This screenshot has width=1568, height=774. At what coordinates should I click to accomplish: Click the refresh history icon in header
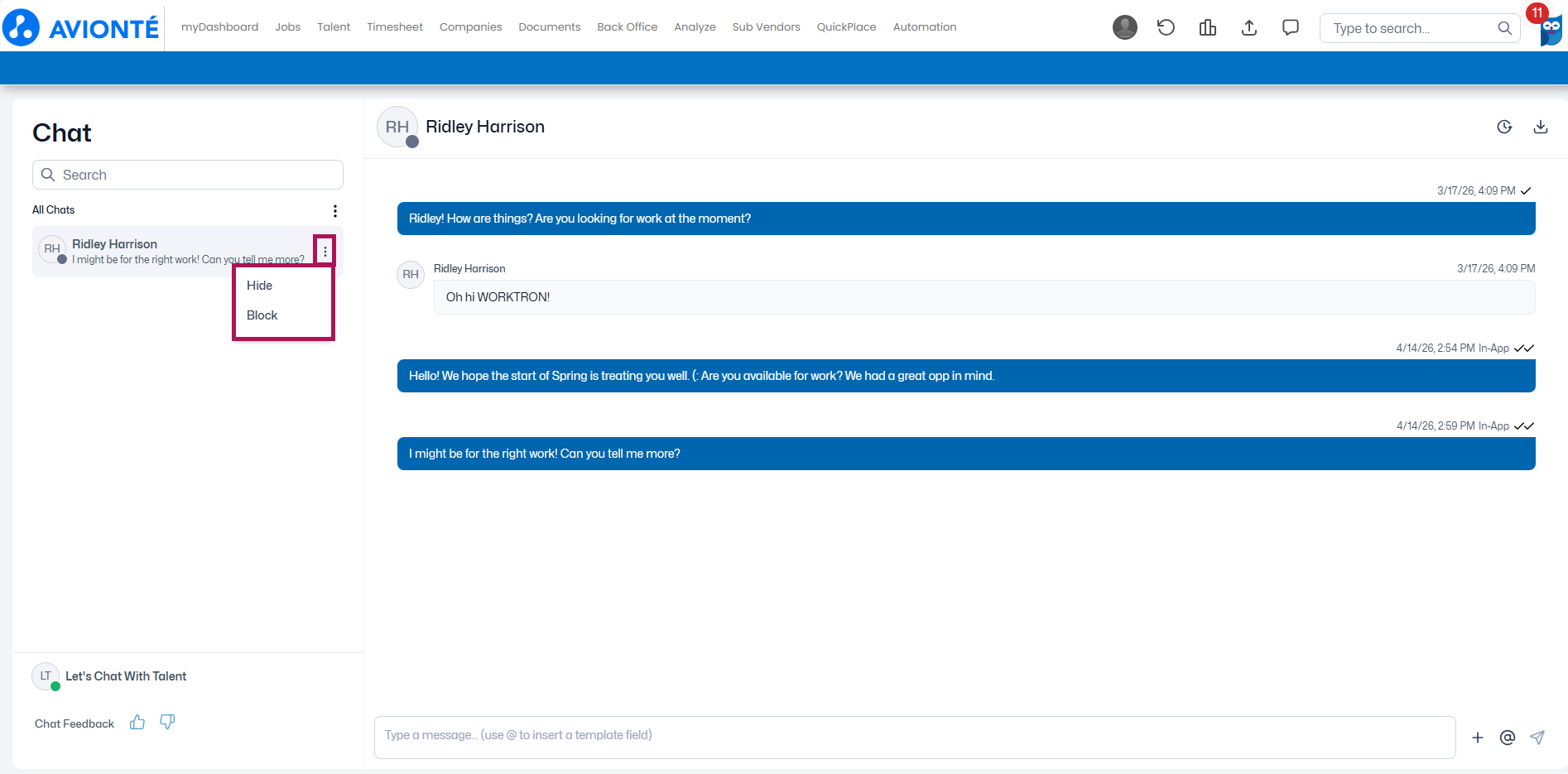point(1166,27)
